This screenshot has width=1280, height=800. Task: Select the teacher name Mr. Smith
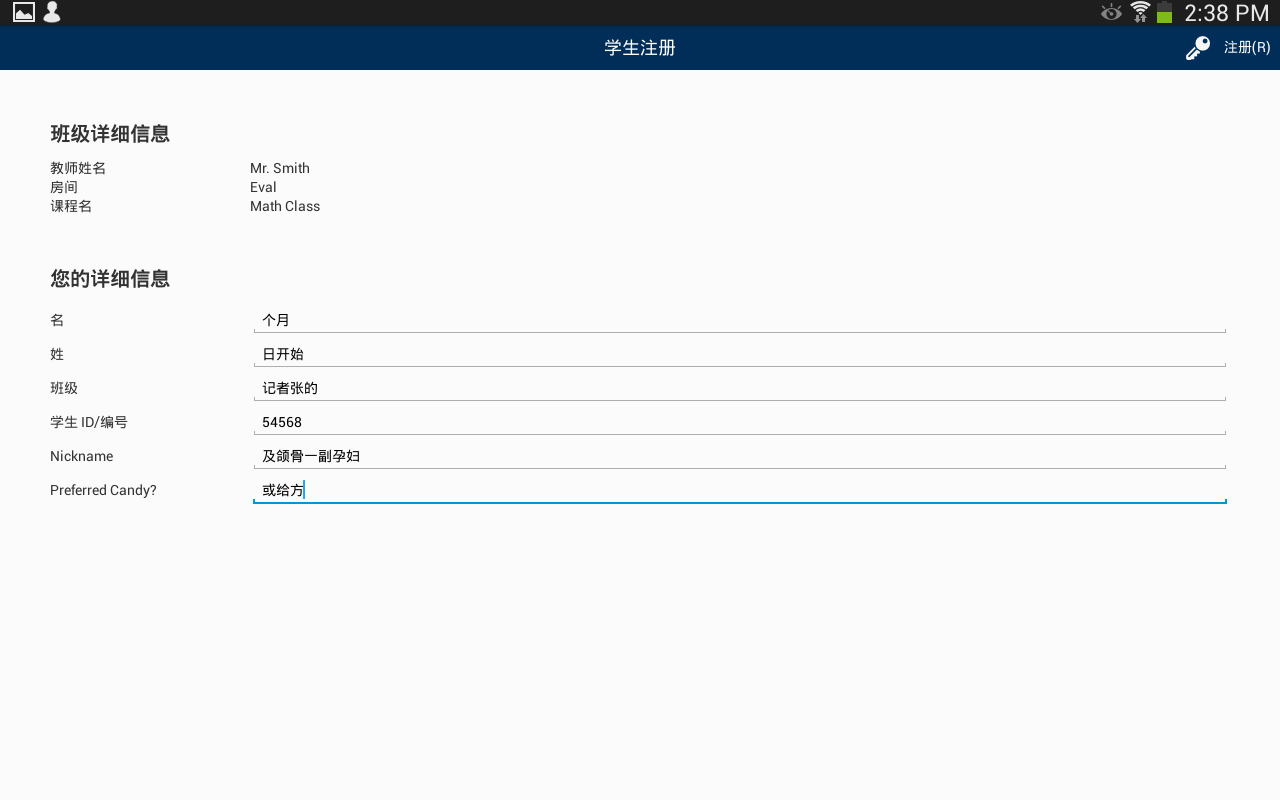point(280,168)
